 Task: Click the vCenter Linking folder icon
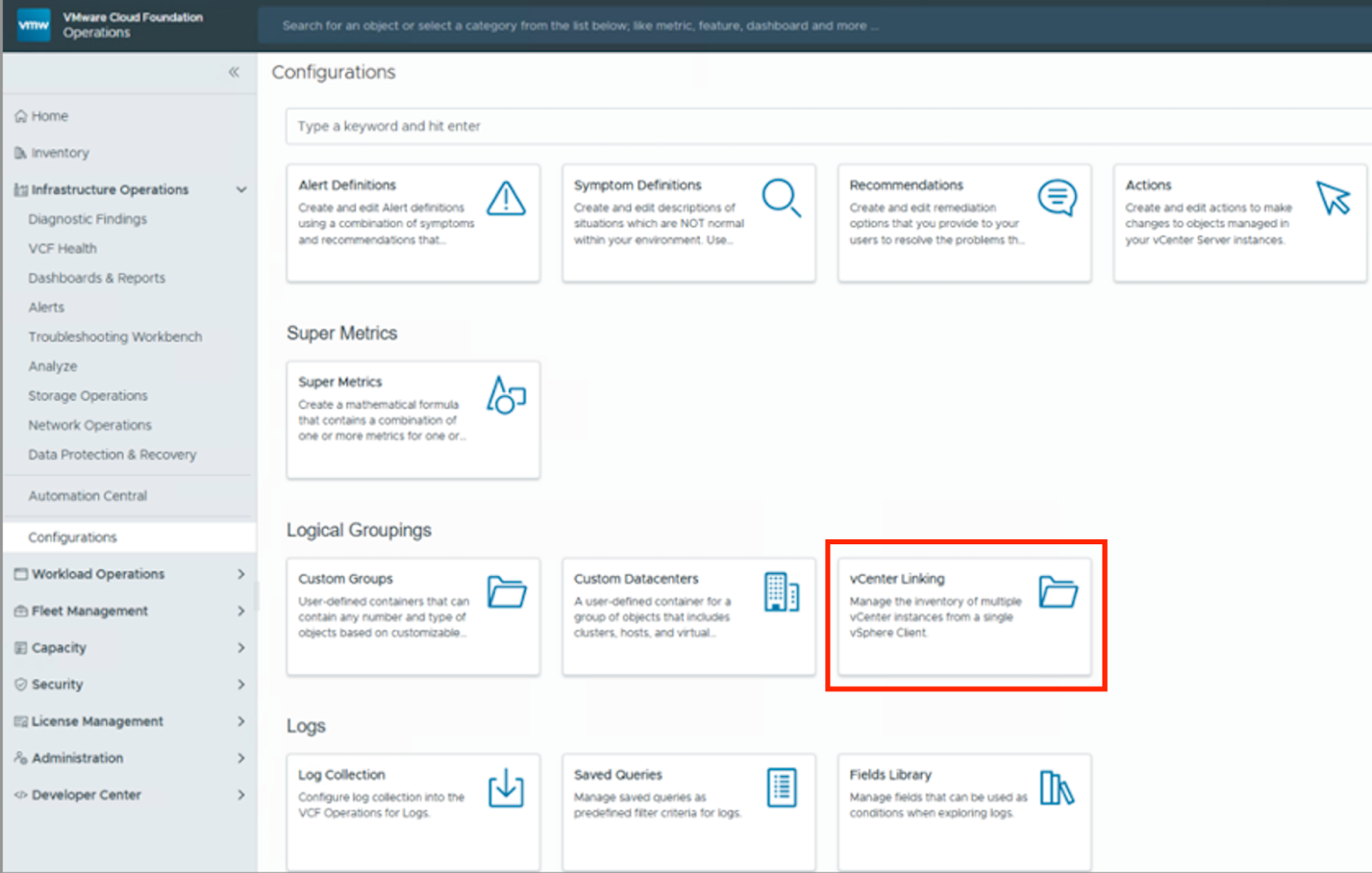pos(1058,591)
